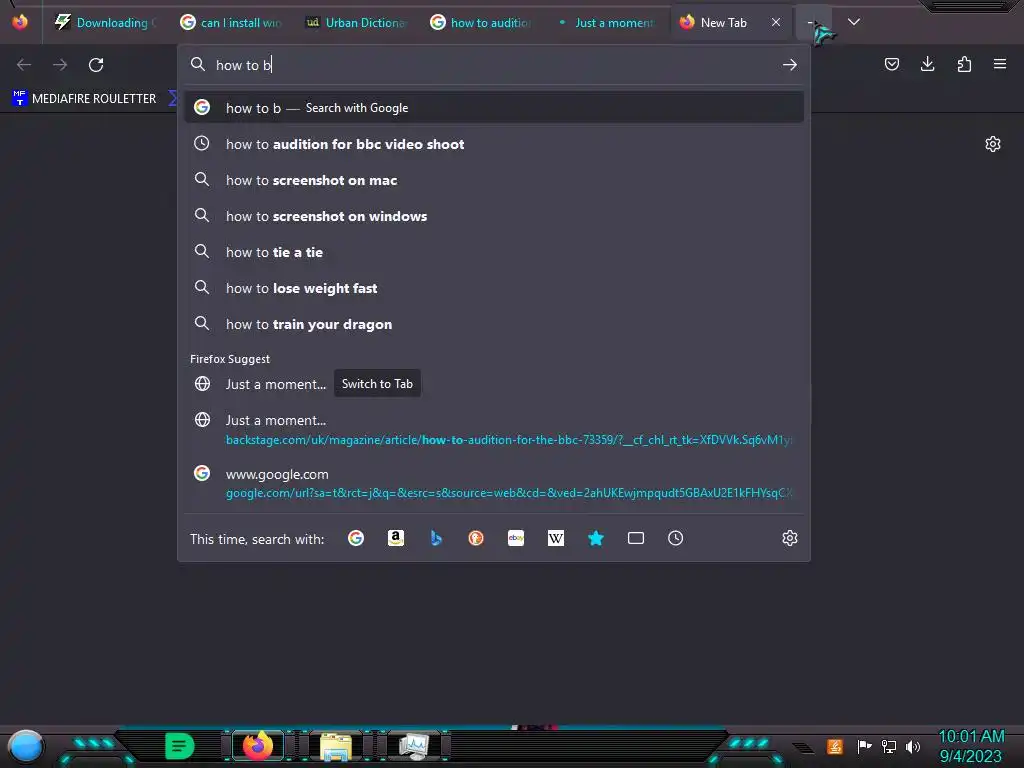Viewport: 1024px width, 768px height.
Task: Choose 'how to audition for bbc video shoot'
Action: click(x=494, y=144)
